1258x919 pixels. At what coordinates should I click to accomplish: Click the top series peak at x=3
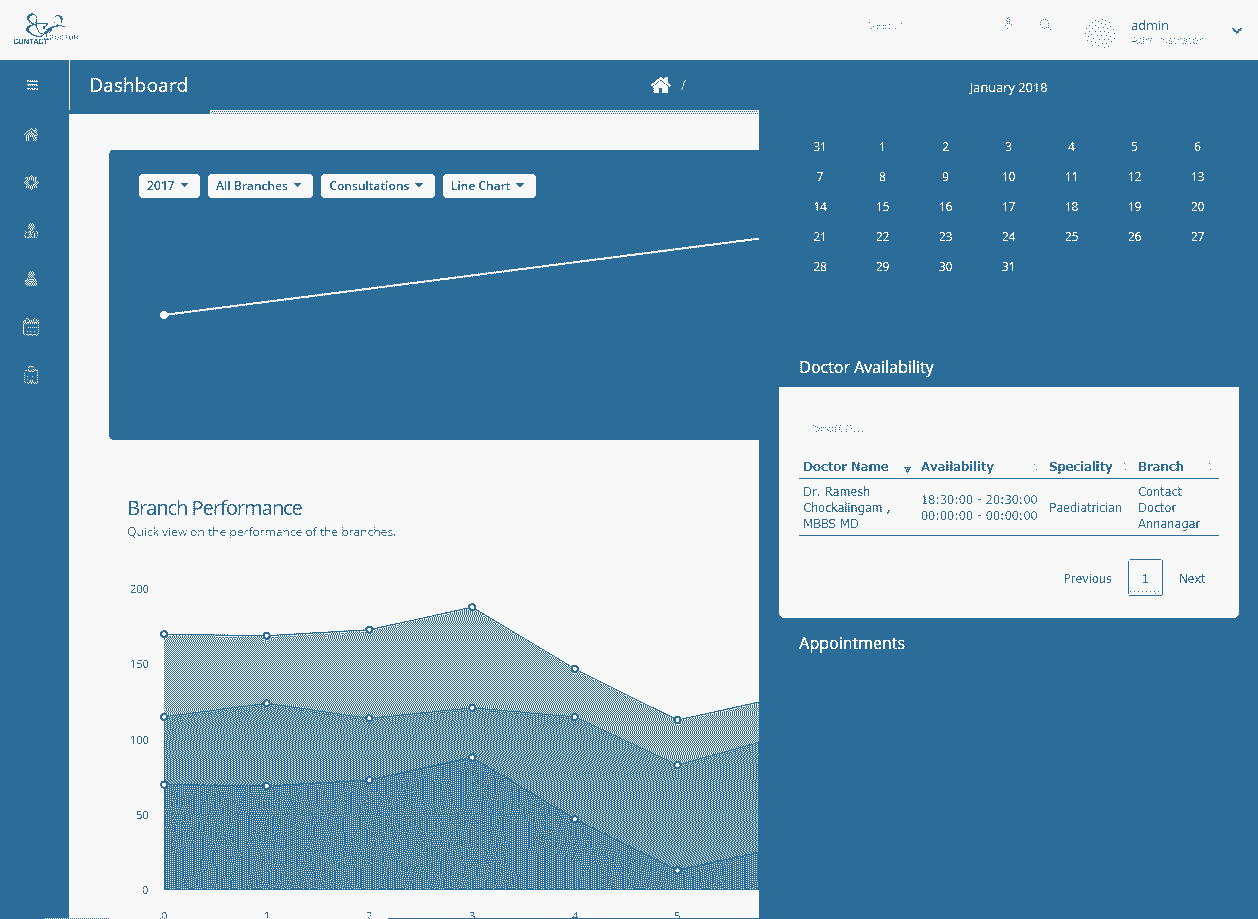[x=472, y=608]
